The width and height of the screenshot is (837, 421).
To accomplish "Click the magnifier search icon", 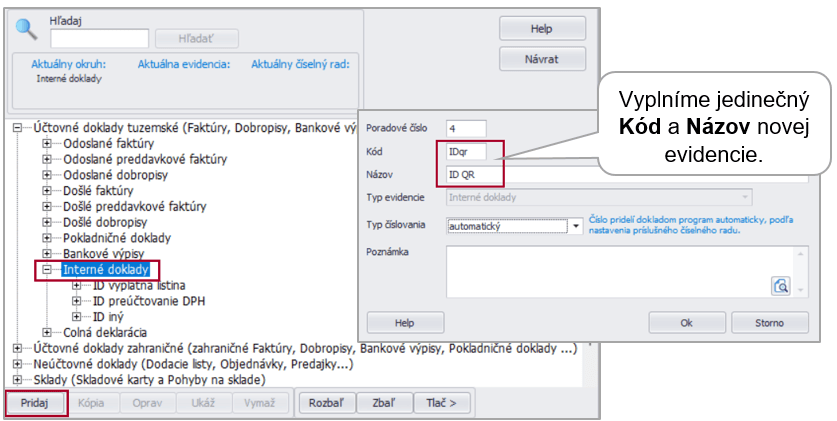I will (27, 28).
